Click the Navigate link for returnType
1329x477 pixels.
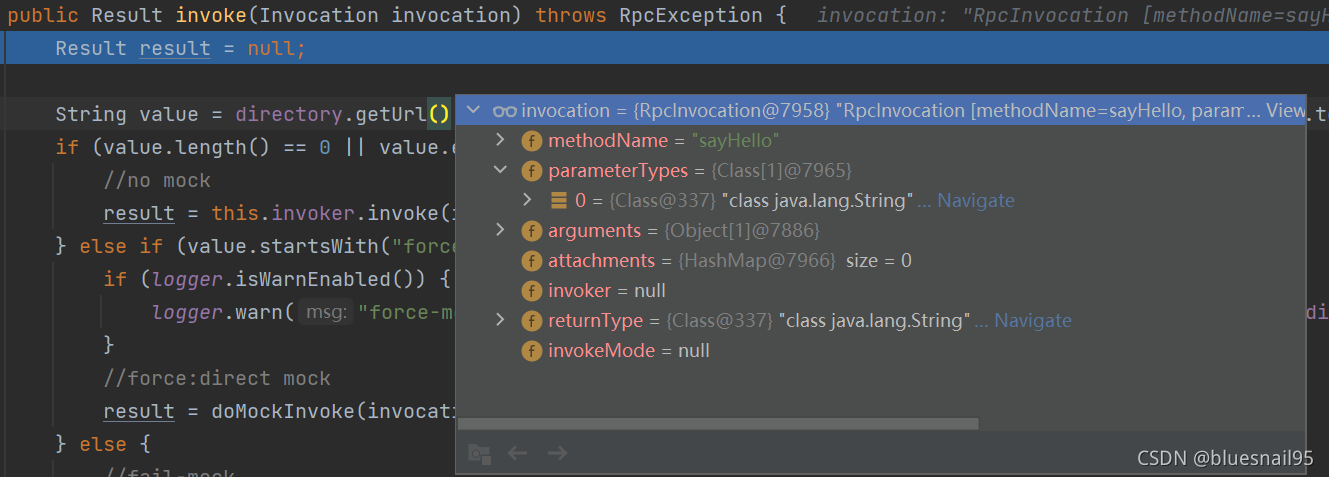pos(1032,321)
